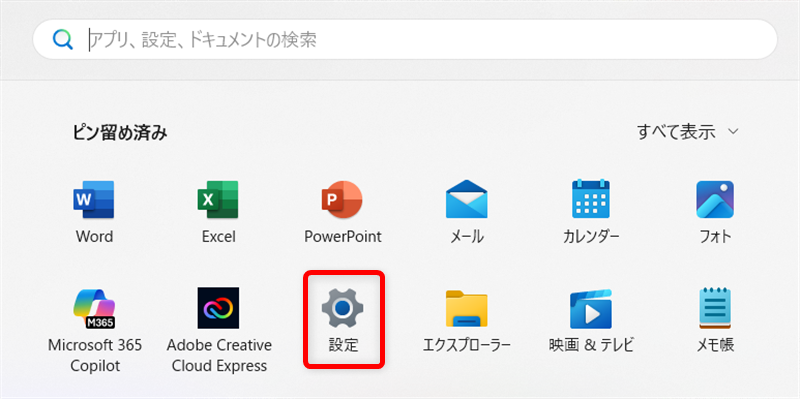Open PowerPoint pinned icon
Screen dimensions: 800x399
(342, 200)
